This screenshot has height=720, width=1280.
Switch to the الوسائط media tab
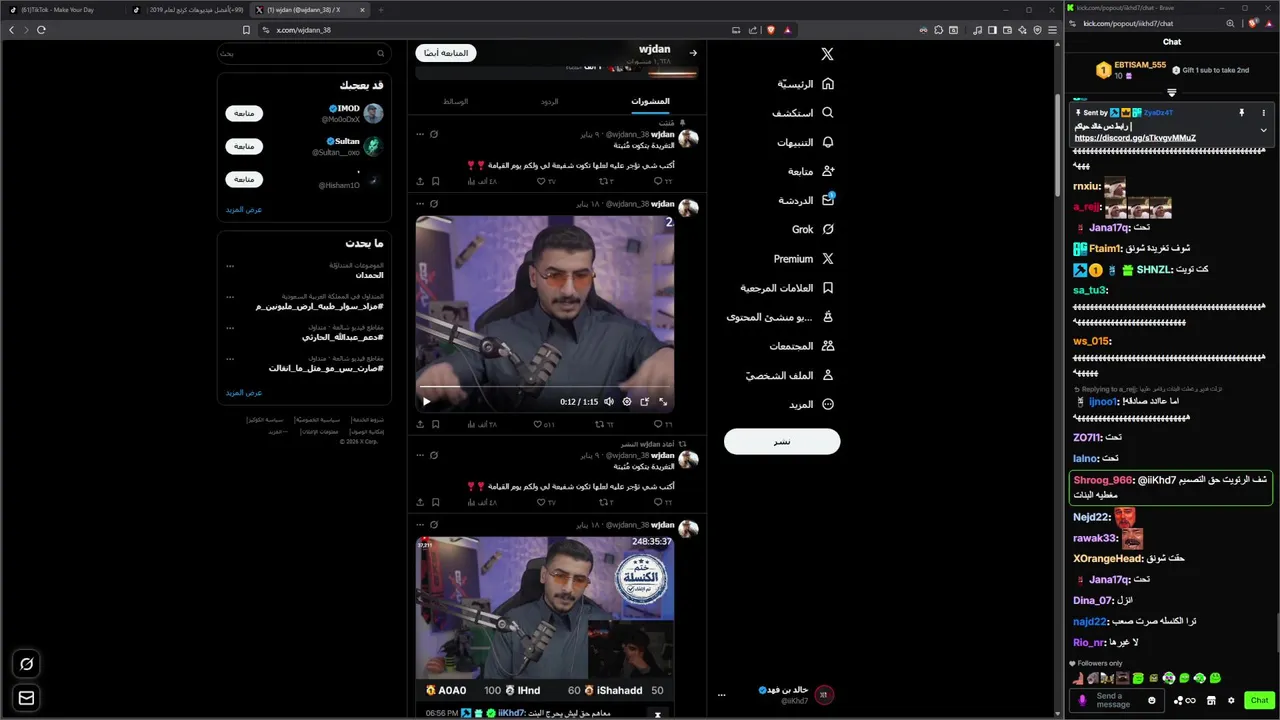[456, 102]
